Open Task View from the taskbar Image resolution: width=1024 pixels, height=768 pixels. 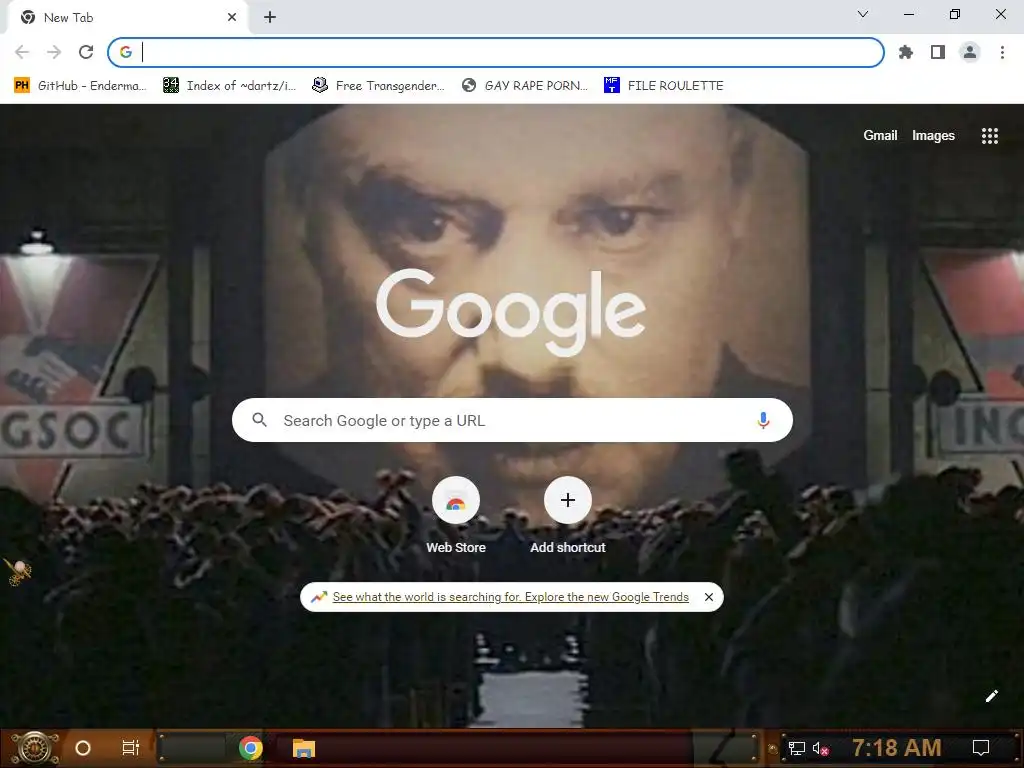[131, 748]
